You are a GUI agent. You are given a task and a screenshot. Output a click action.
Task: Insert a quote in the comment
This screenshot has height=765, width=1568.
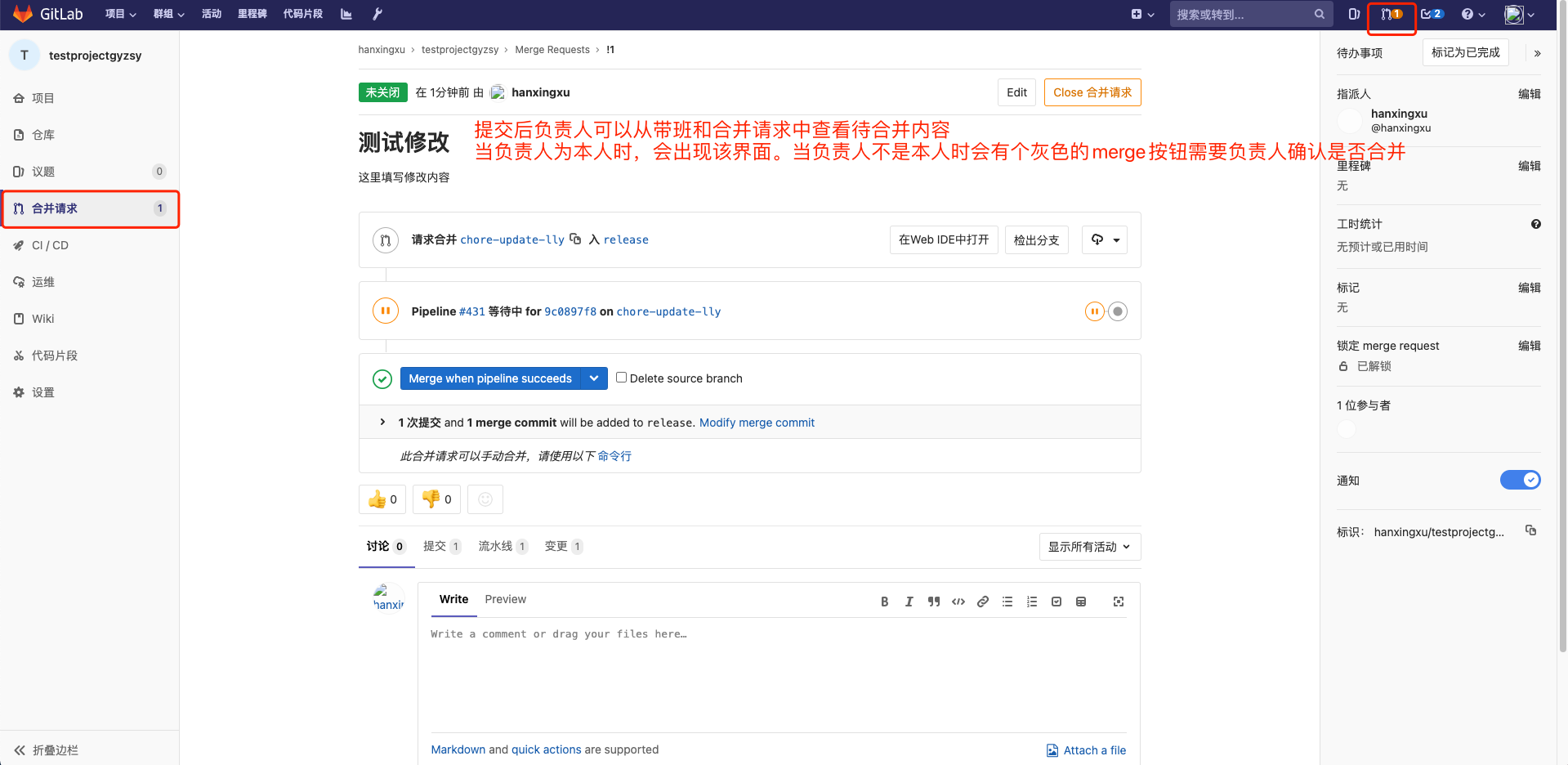click(x=933, y=602)
